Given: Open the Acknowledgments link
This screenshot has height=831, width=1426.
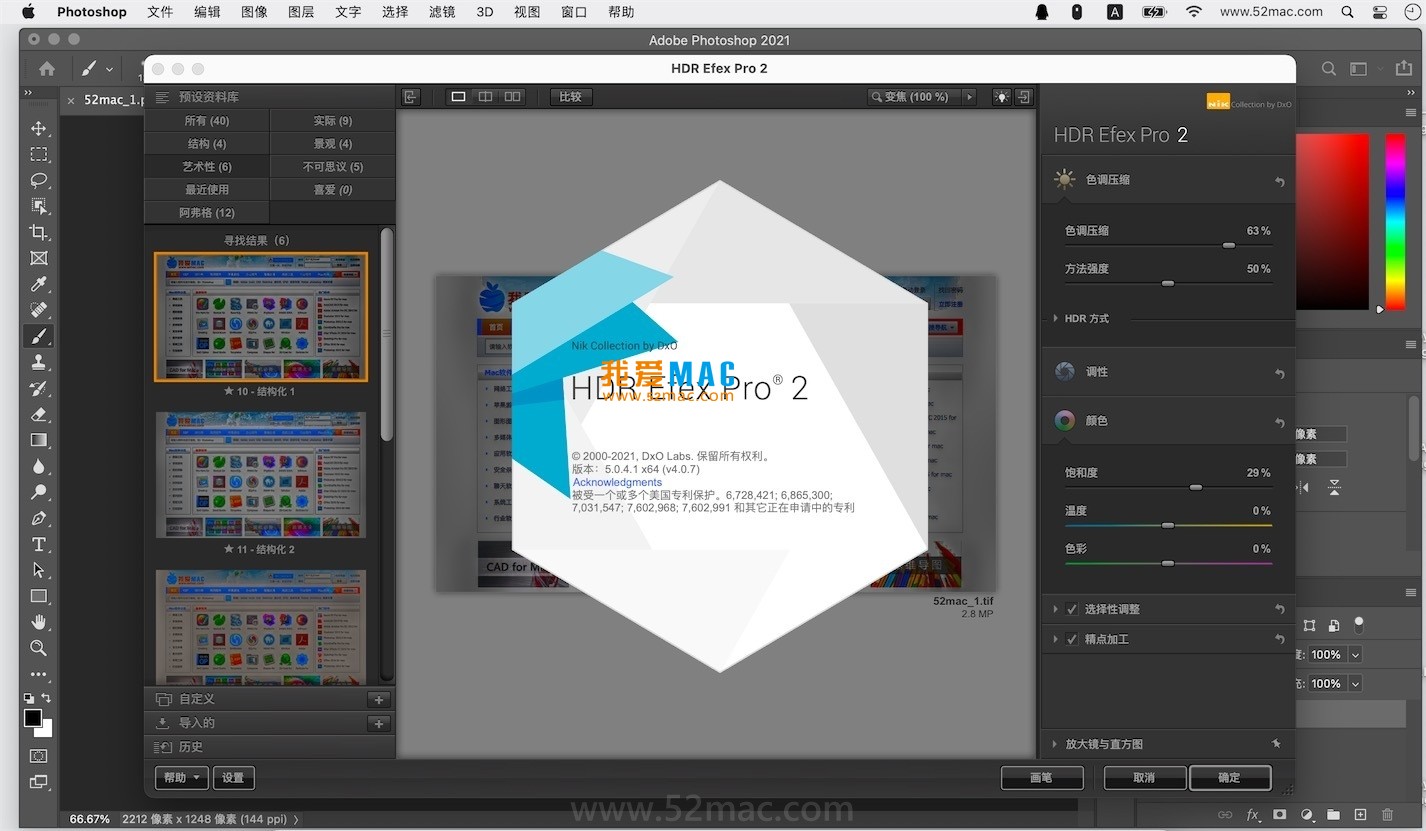Looking at the screenshot, I should tap(617, 482).
